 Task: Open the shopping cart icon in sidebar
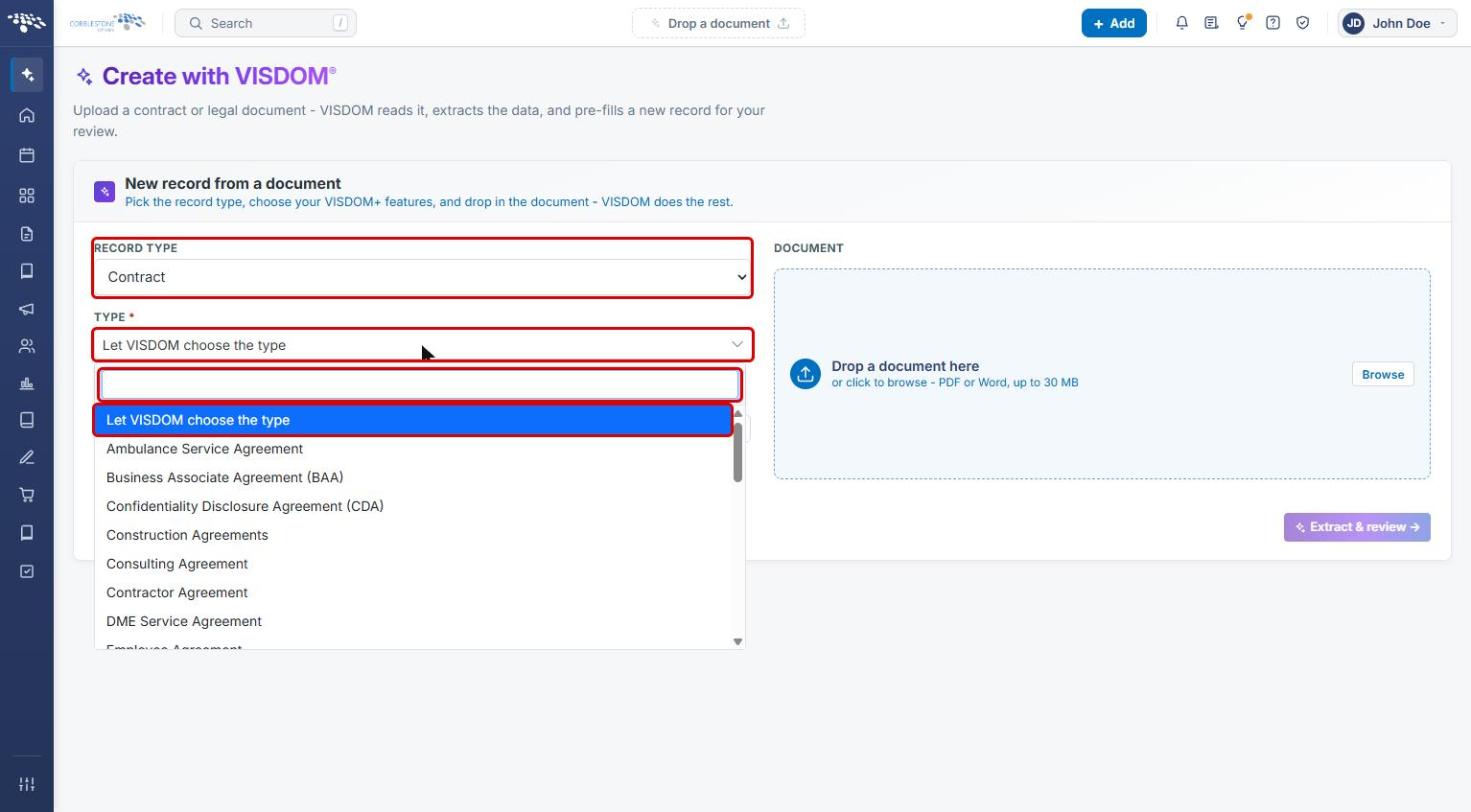[x=27, y=494]
